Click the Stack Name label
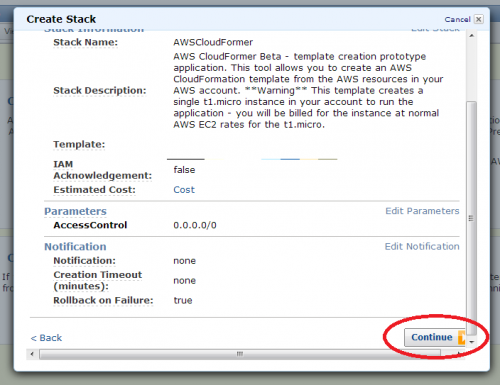This screenshot has width=500, height=385. coord(86,42)
